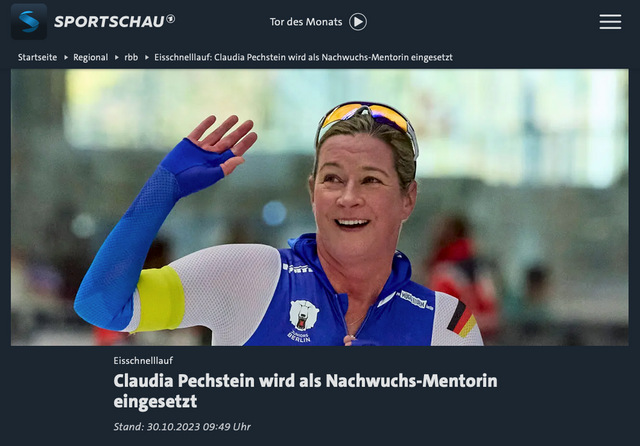The width and height of the screenshot is (640, 446).
Task: Click the SPORTSCHAU wordmark in the header
Action: (109, 22)
